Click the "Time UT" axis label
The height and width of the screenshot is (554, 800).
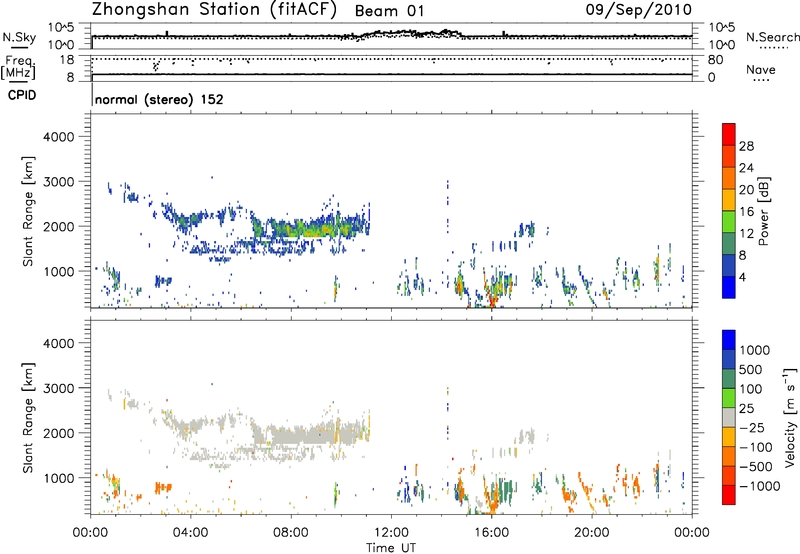pyautogui.click(x=391, y=548)
